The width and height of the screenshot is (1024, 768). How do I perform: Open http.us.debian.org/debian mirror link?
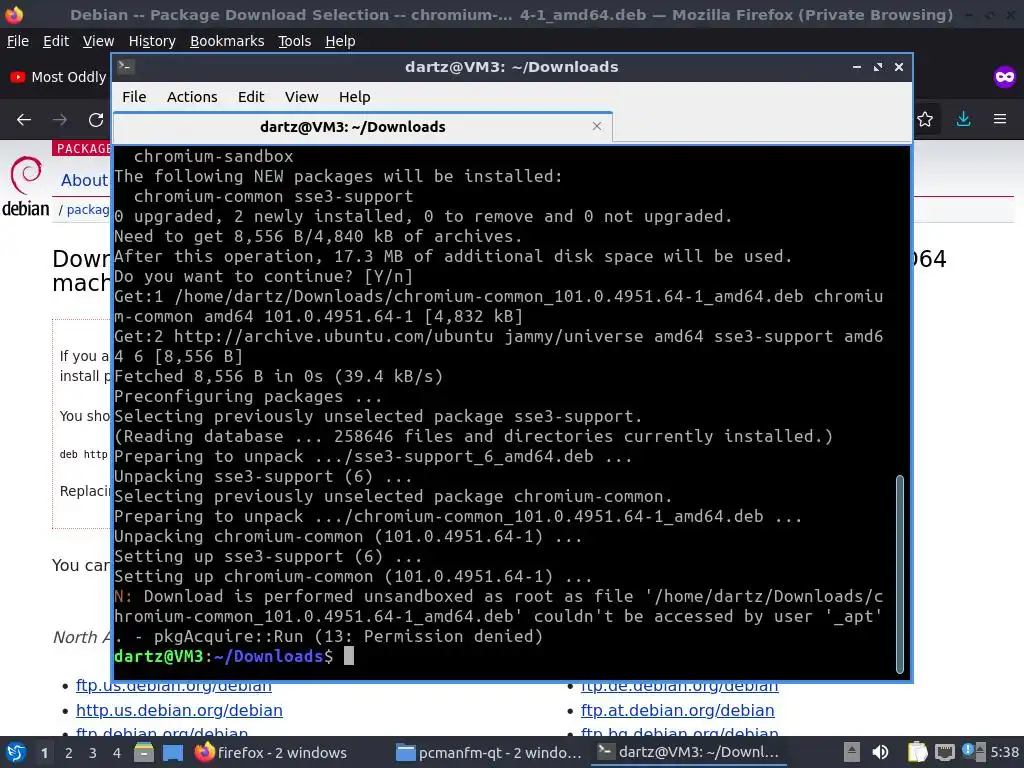pos(179,710)
